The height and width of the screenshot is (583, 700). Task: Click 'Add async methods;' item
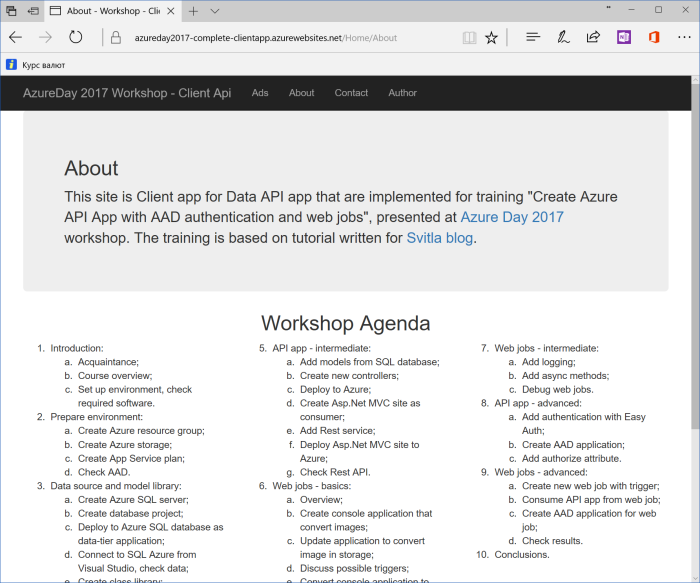(565, 376)
